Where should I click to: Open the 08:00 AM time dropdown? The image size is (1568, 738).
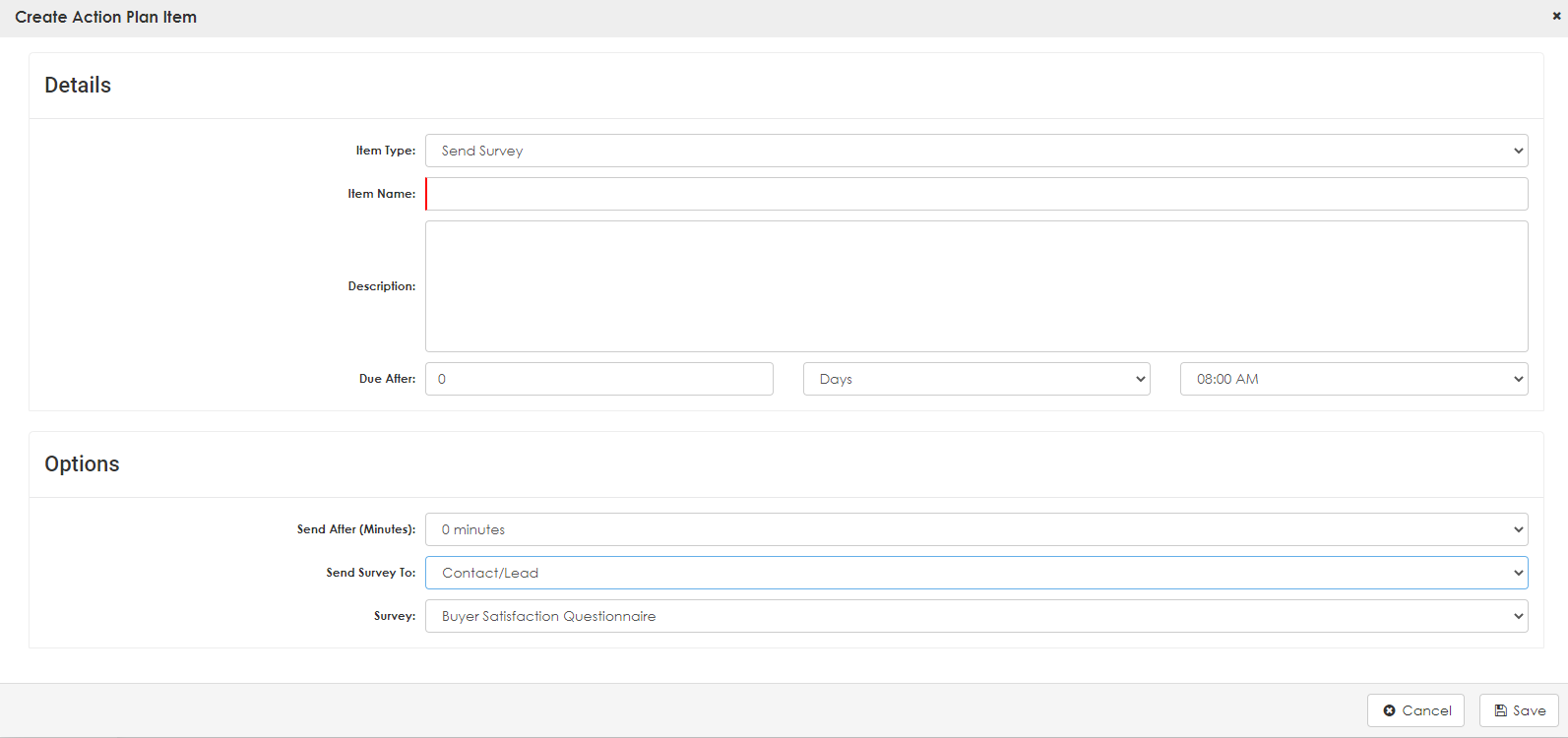click(x=1352, y=379)
